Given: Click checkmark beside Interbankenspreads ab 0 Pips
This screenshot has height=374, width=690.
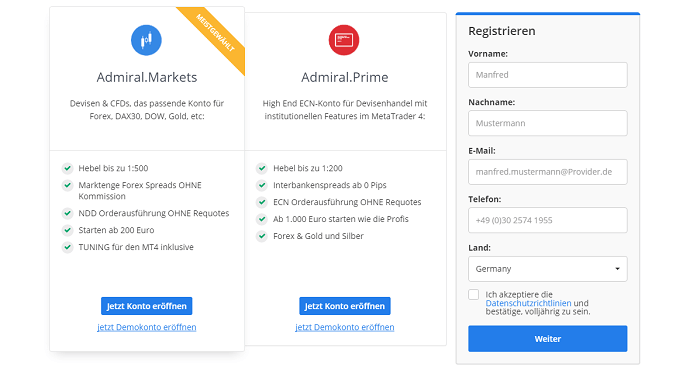Looking at the screenshot, I should coord(262,185).
